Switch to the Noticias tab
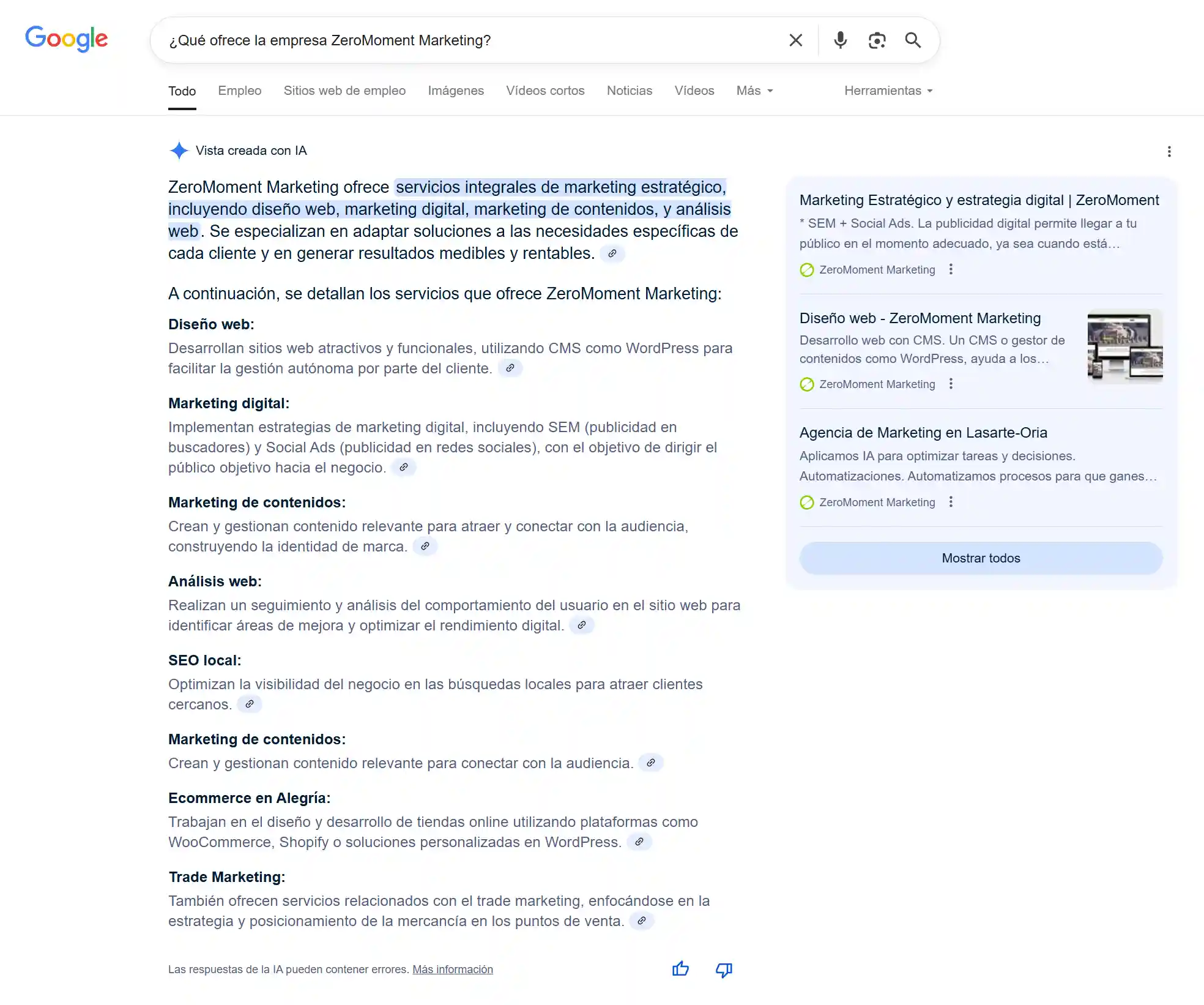1204x1005 pixels. point(629,91)
